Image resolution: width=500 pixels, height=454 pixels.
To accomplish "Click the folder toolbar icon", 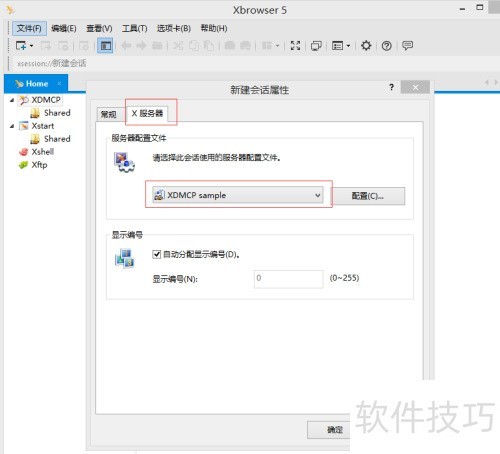I will 157,45.
